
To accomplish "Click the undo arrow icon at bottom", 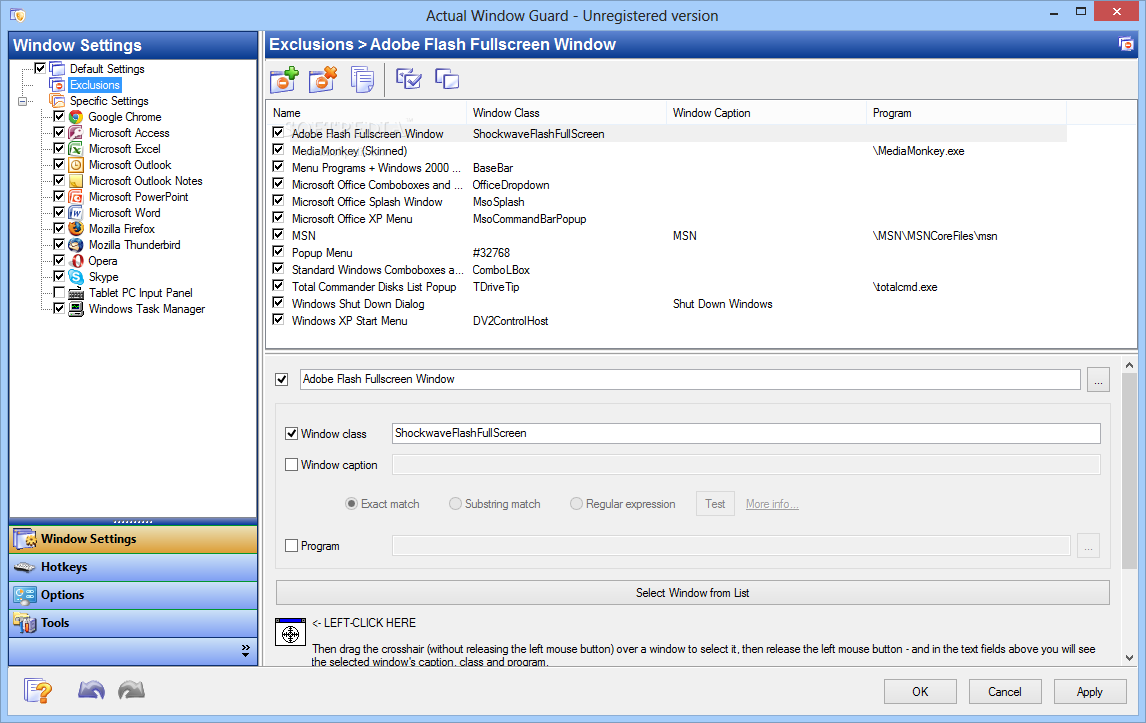I will [x=91, y=689].
